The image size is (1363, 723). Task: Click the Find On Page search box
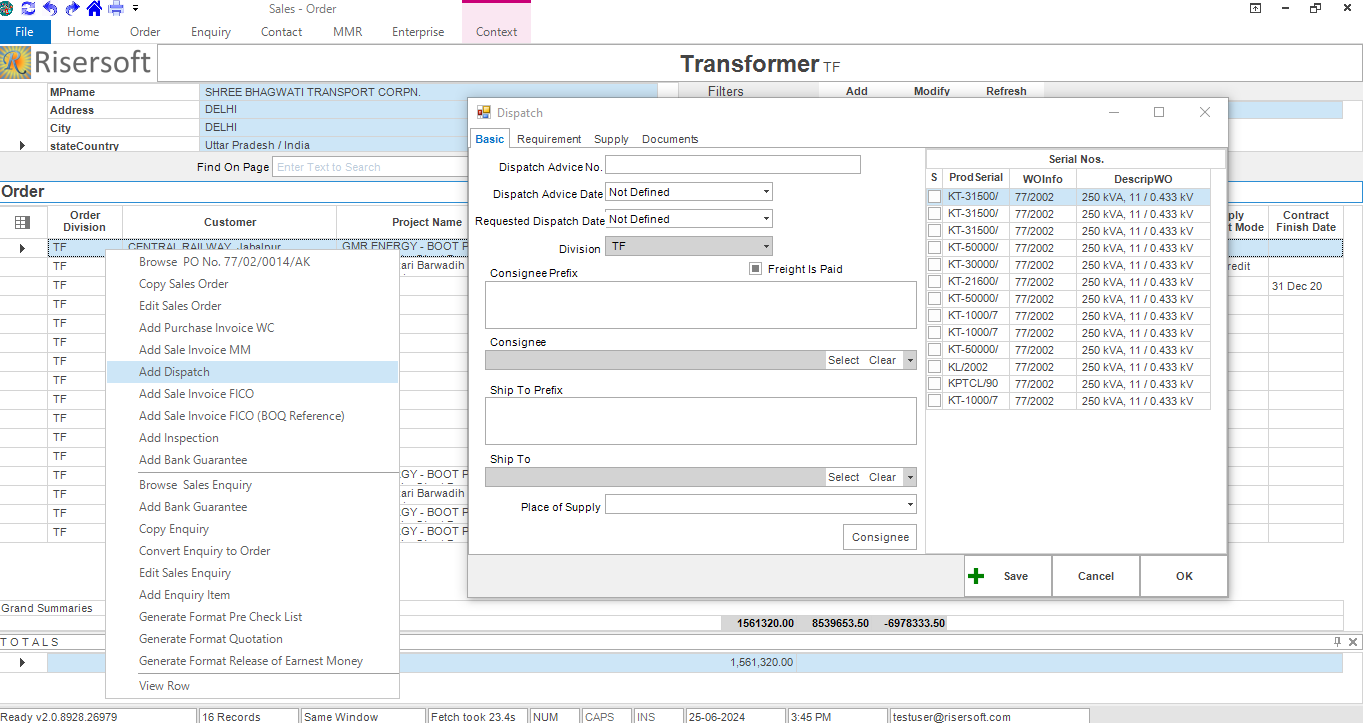click(x=370, y=167)
